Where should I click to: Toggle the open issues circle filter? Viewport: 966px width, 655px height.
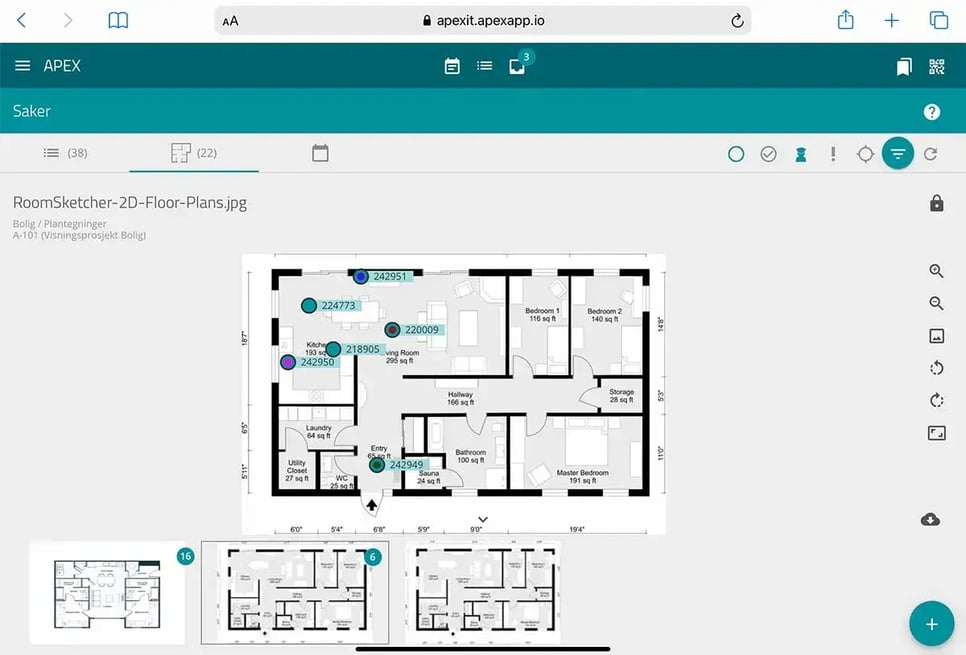coord(736,154)
